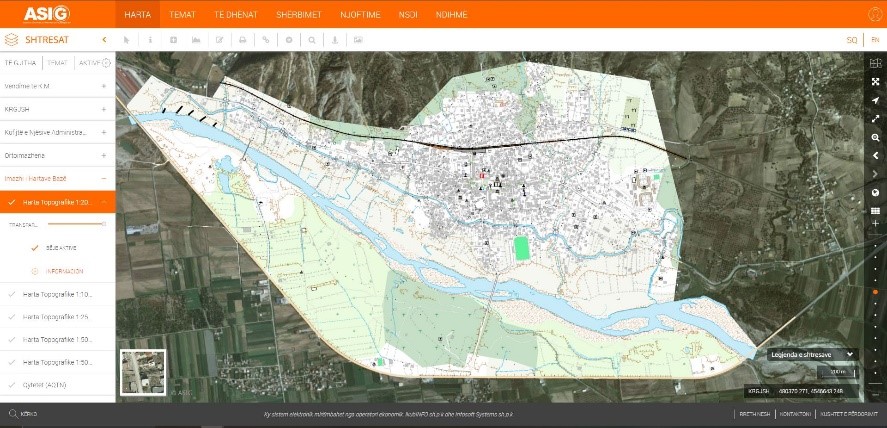Toggle the Qytetet (ASIG) layer checkmark
The width and height of the screenshot is (887, 428).
tap(12, 384)
